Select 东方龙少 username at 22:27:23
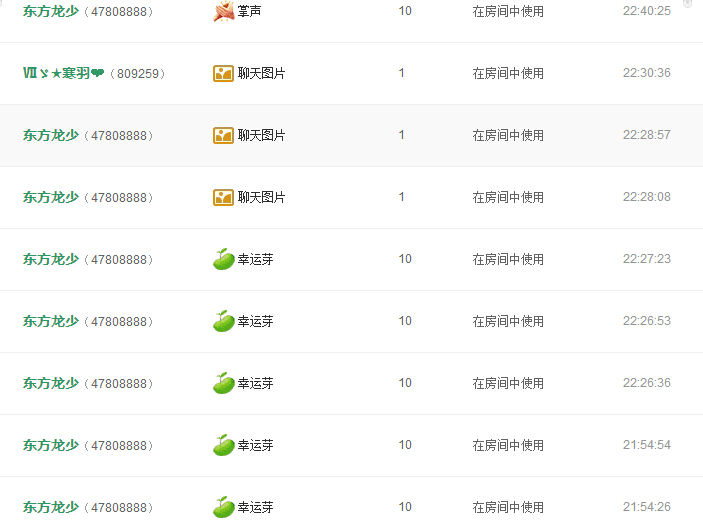 tap(50, 259)
